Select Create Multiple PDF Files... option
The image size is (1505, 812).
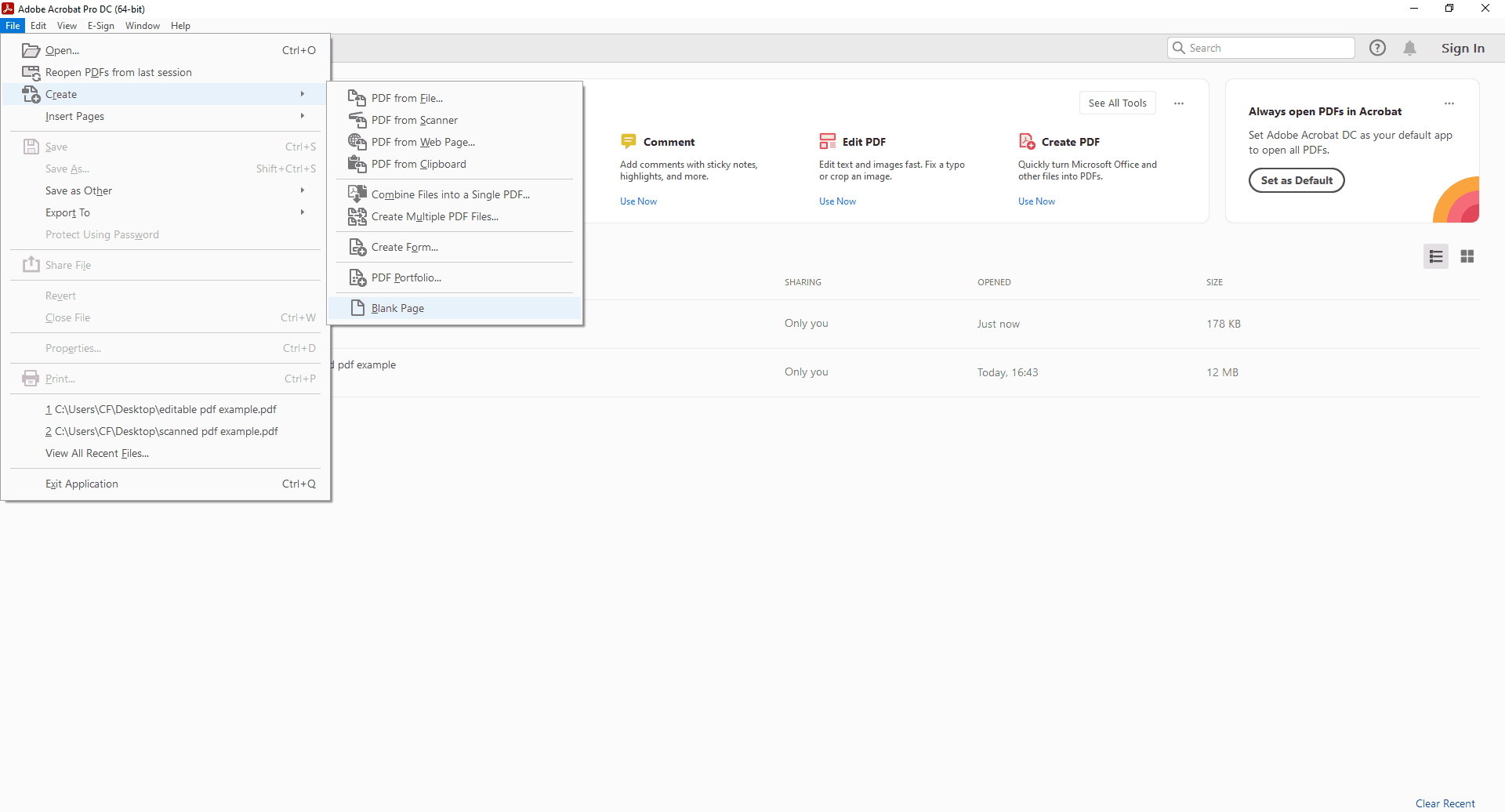tap(455, 216)
